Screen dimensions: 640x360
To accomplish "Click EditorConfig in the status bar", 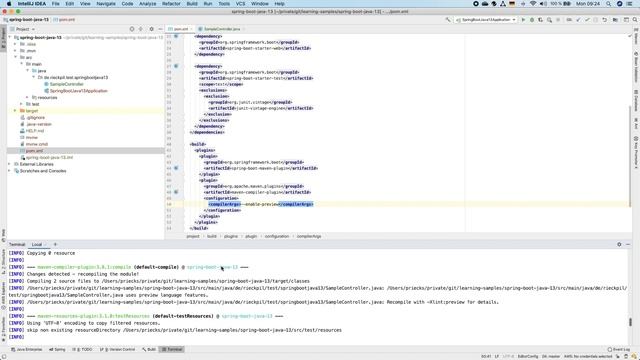I will (528, 356).
